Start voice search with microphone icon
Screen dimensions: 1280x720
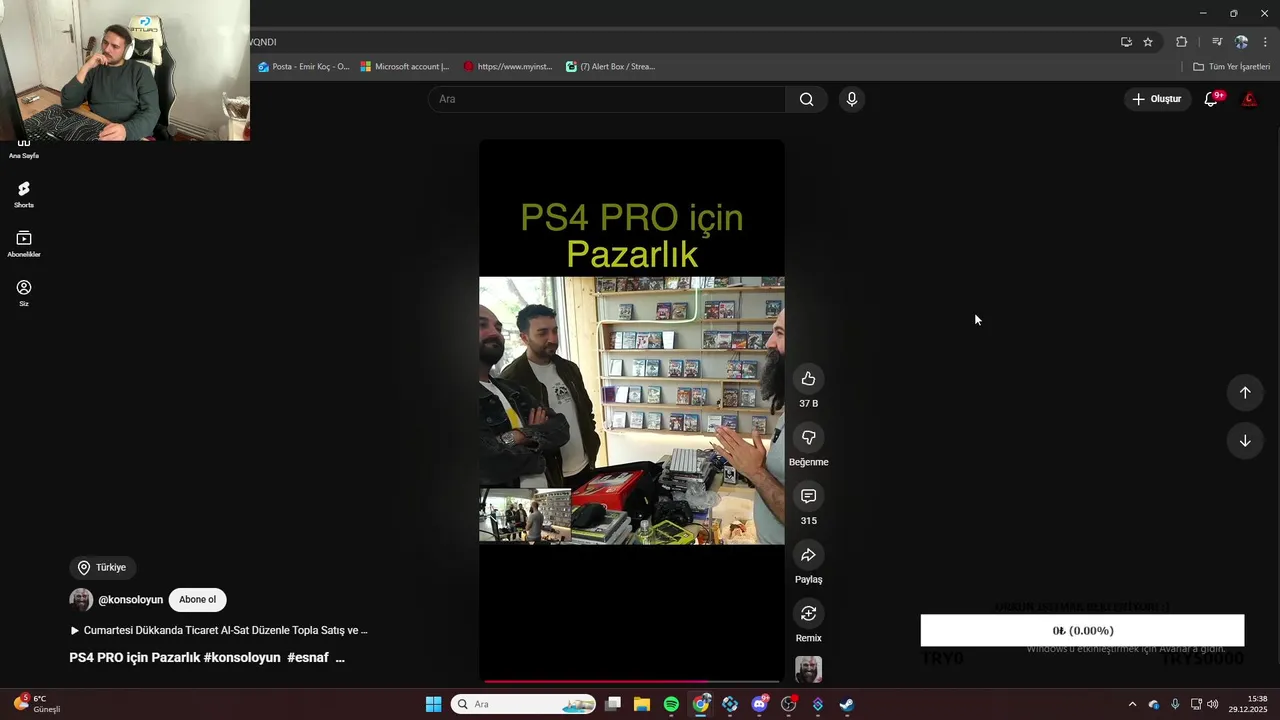pyautogui.click(x=851, y=99)
